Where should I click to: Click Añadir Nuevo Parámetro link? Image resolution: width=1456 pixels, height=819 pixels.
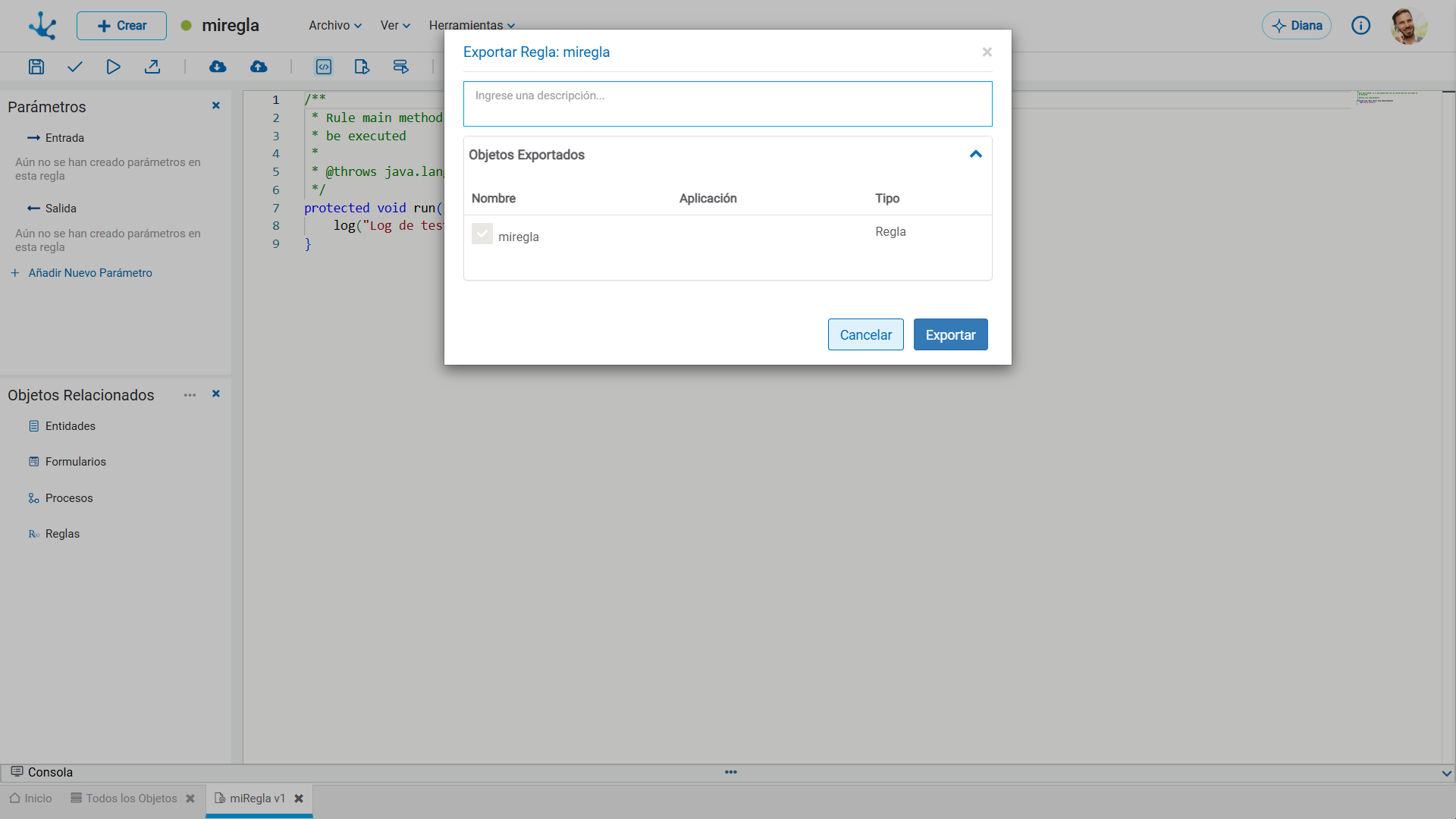89,273
